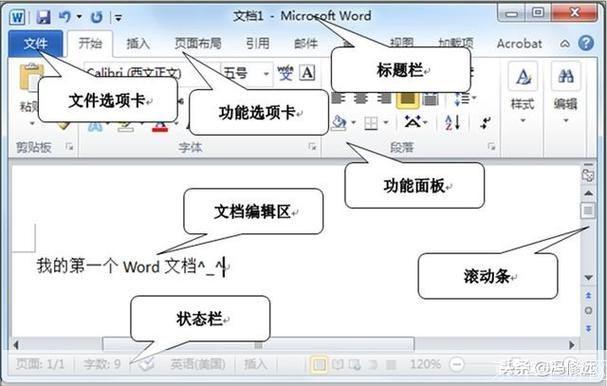Click the borders grid icon
This screenshot has height=386, width=607.
(x=371, y=123)
